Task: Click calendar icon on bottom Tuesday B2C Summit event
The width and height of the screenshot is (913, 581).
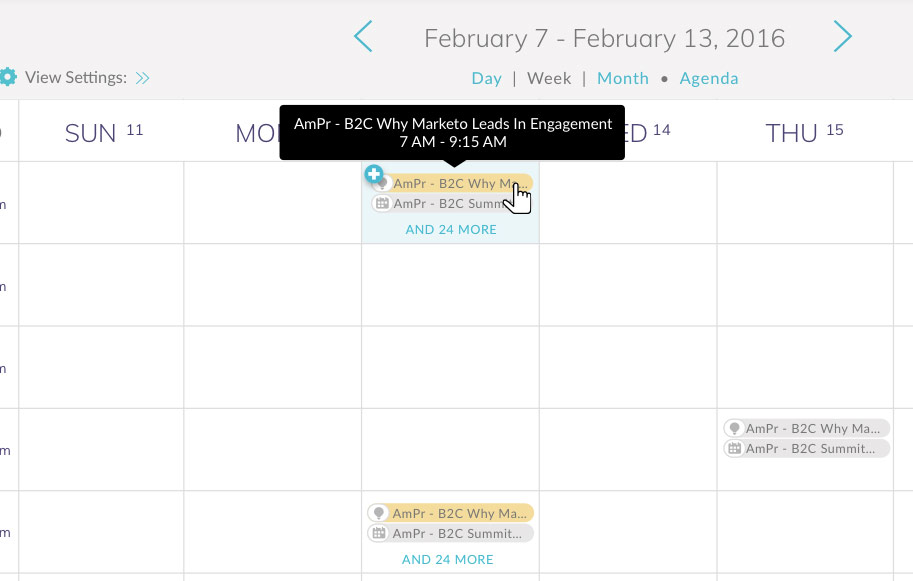Action: (379, 534)
